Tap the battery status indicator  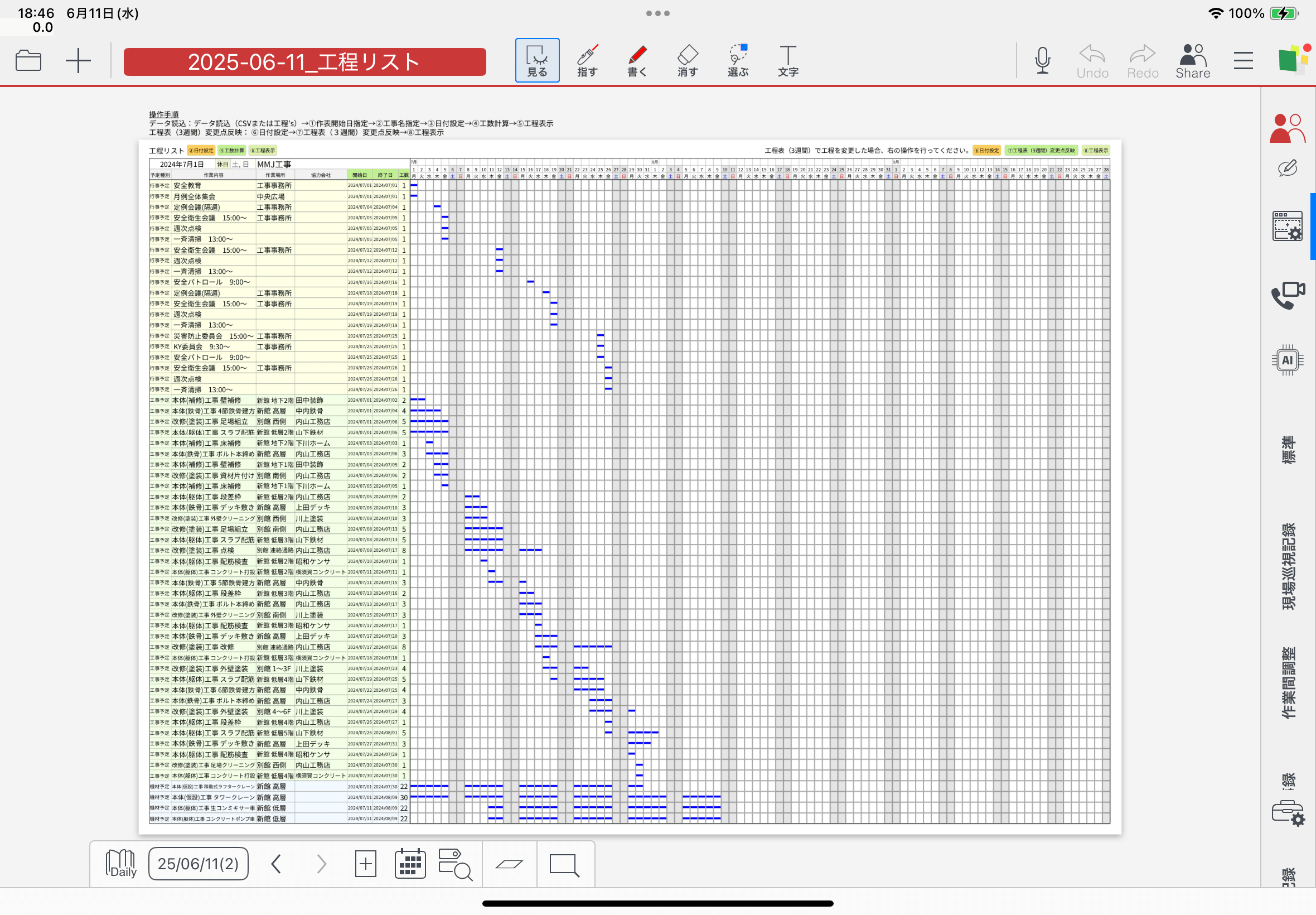click(x=1284, y=13)
